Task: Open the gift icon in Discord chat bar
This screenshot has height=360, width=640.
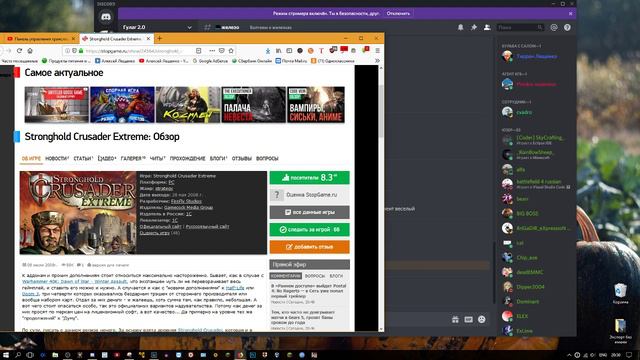Action: (x=455, y=320)
